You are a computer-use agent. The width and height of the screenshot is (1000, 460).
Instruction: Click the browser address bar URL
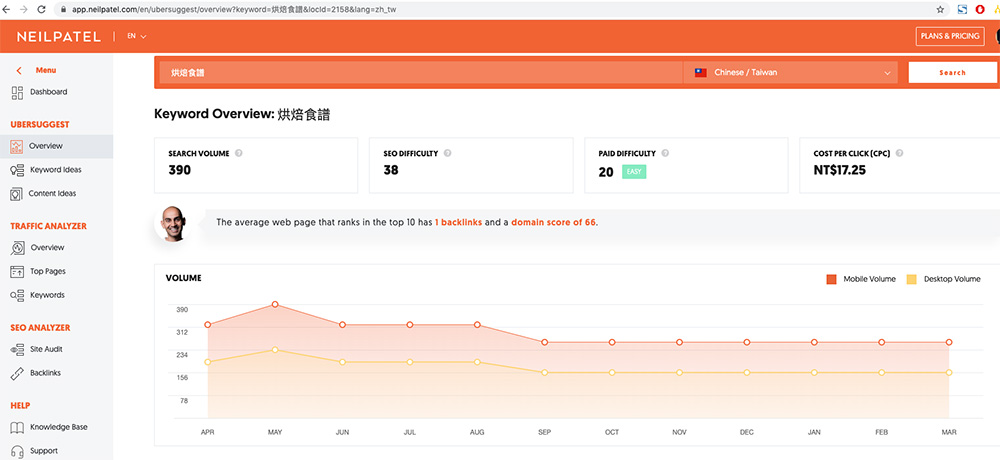click(234, 10)
